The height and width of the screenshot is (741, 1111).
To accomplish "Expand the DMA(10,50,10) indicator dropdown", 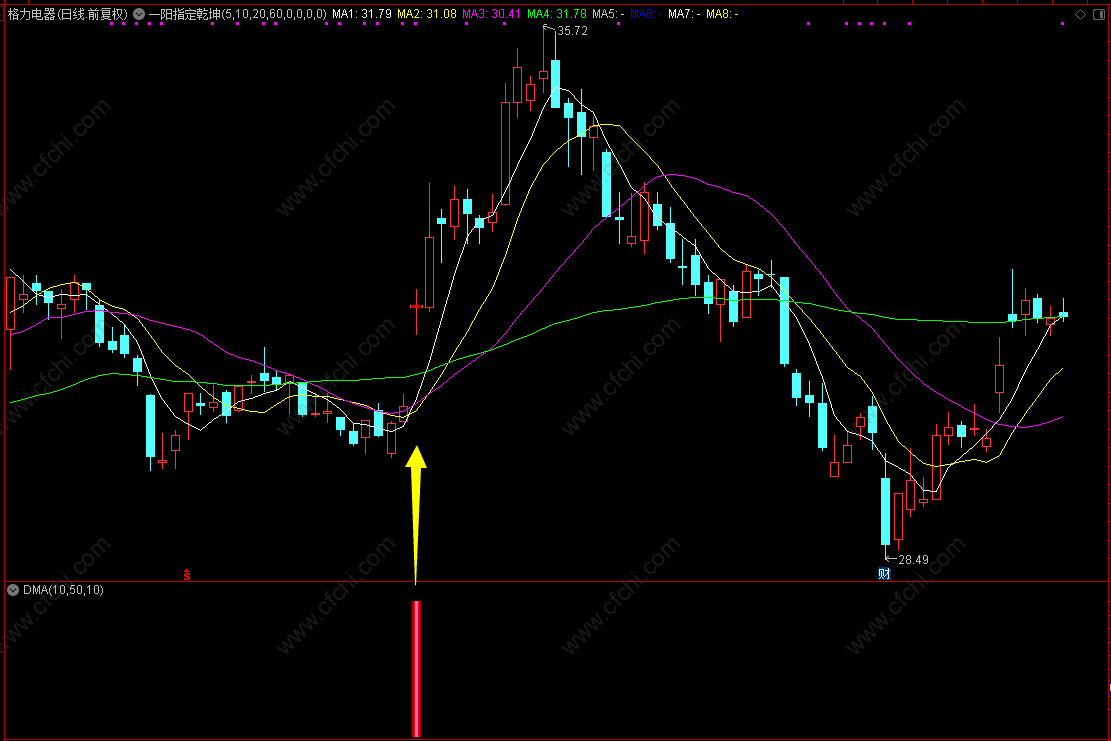I will click(13, 590).
